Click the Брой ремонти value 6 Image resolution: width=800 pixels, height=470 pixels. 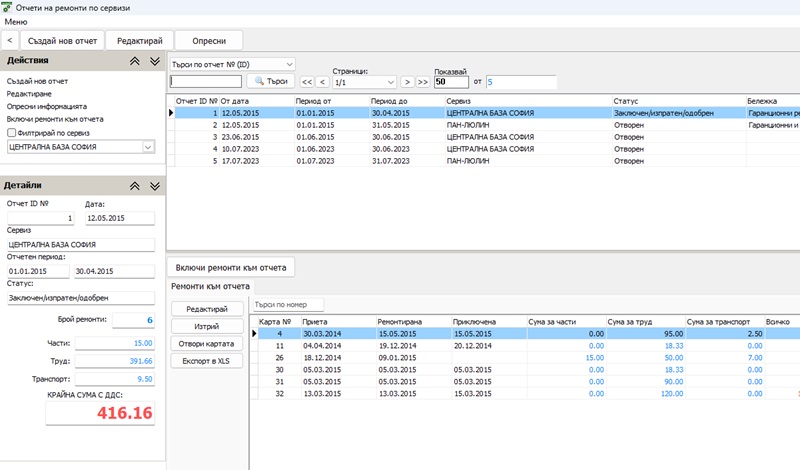pyautogui.click(x=134, y=320)
